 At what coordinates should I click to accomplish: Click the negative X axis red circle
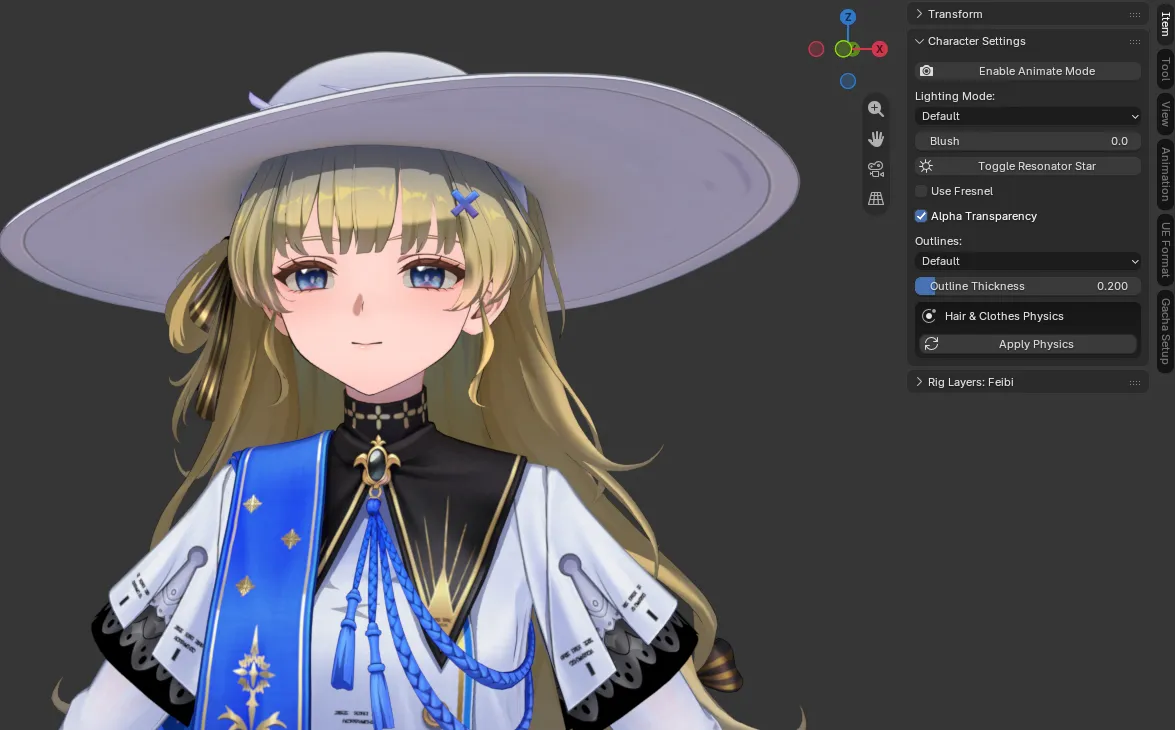pos(816,49)
